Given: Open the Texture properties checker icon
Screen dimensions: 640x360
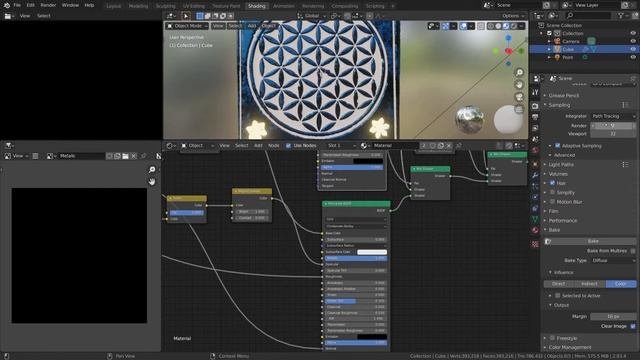Looking at the screenshot, I should coord(535,244).
